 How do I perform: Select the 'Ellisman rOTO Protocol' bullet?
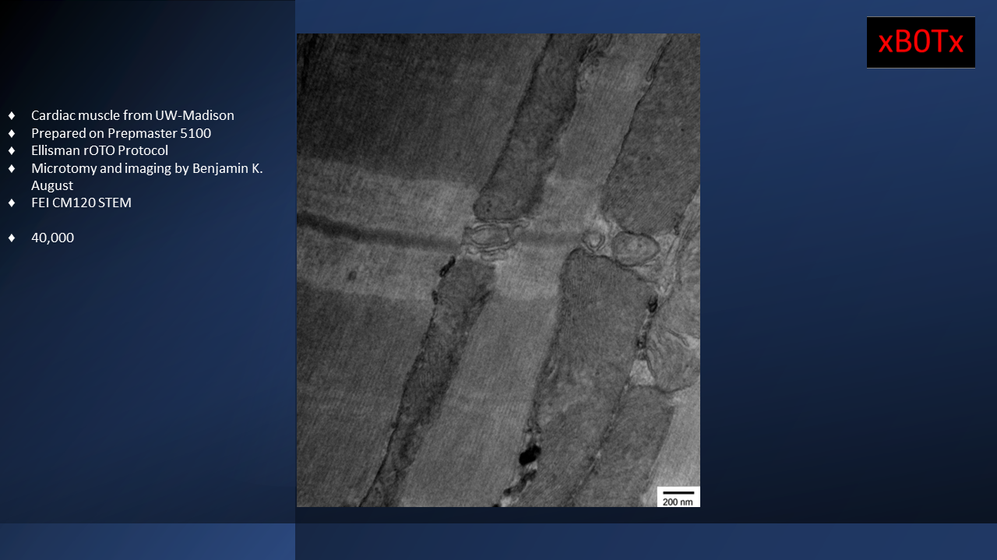[100, 151]
